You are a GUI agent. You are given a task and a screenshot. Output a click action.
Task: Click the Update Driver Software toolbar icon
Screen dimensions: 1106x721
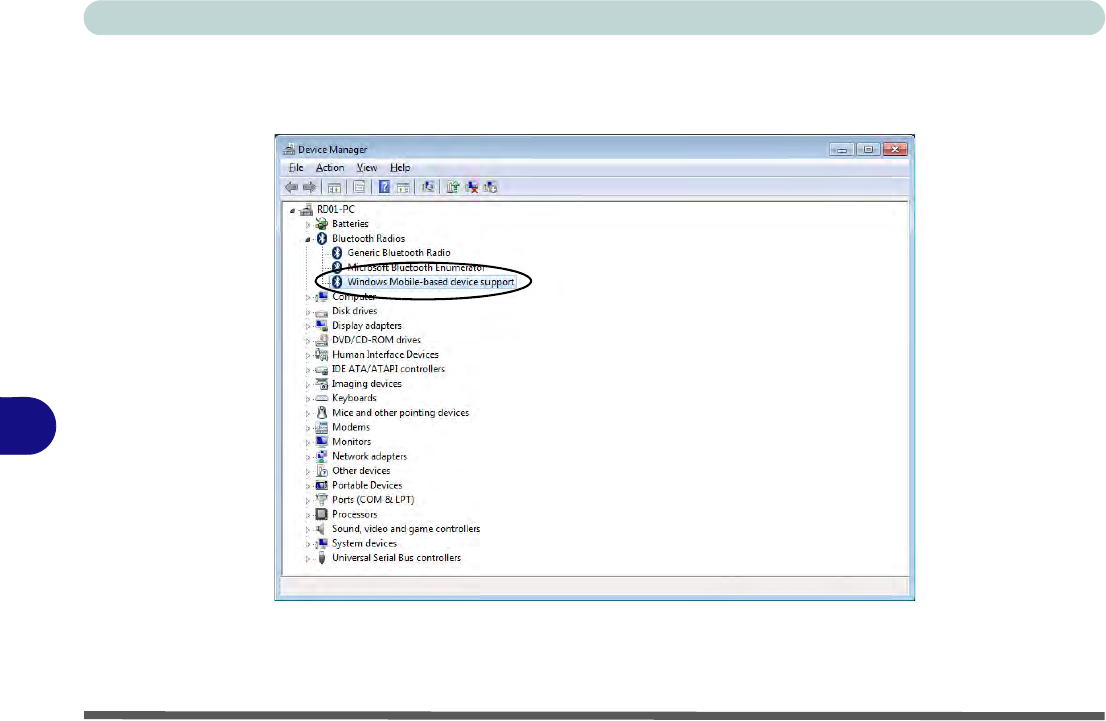tap(453, 187)
